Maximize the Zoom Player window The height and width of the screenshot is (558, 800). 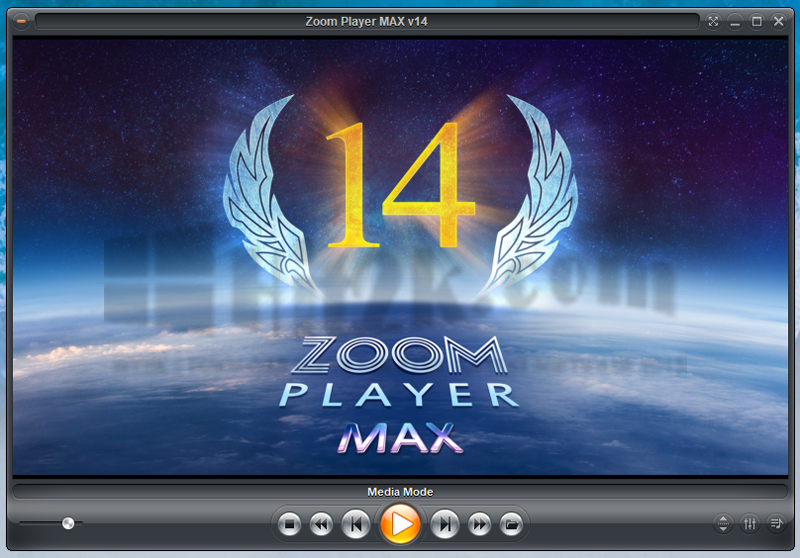(757, 21)
